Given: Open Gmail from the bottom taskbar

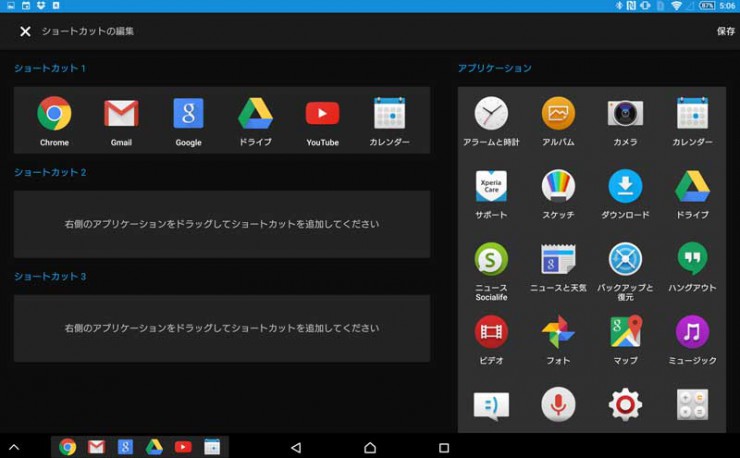Looking at the screenshot, I should (x=96, y=447).
